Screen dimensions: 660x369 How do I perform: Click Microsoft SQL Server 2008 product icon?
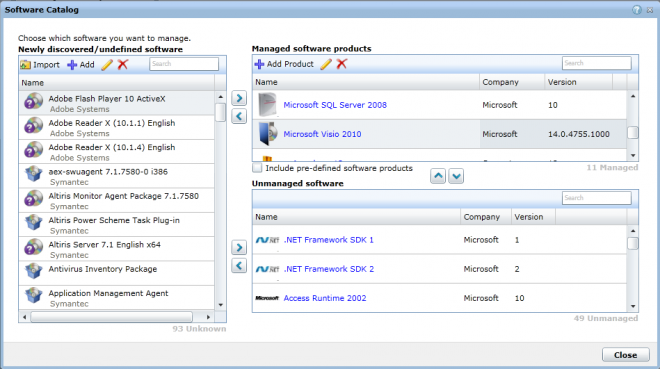[x=268, y=105]
